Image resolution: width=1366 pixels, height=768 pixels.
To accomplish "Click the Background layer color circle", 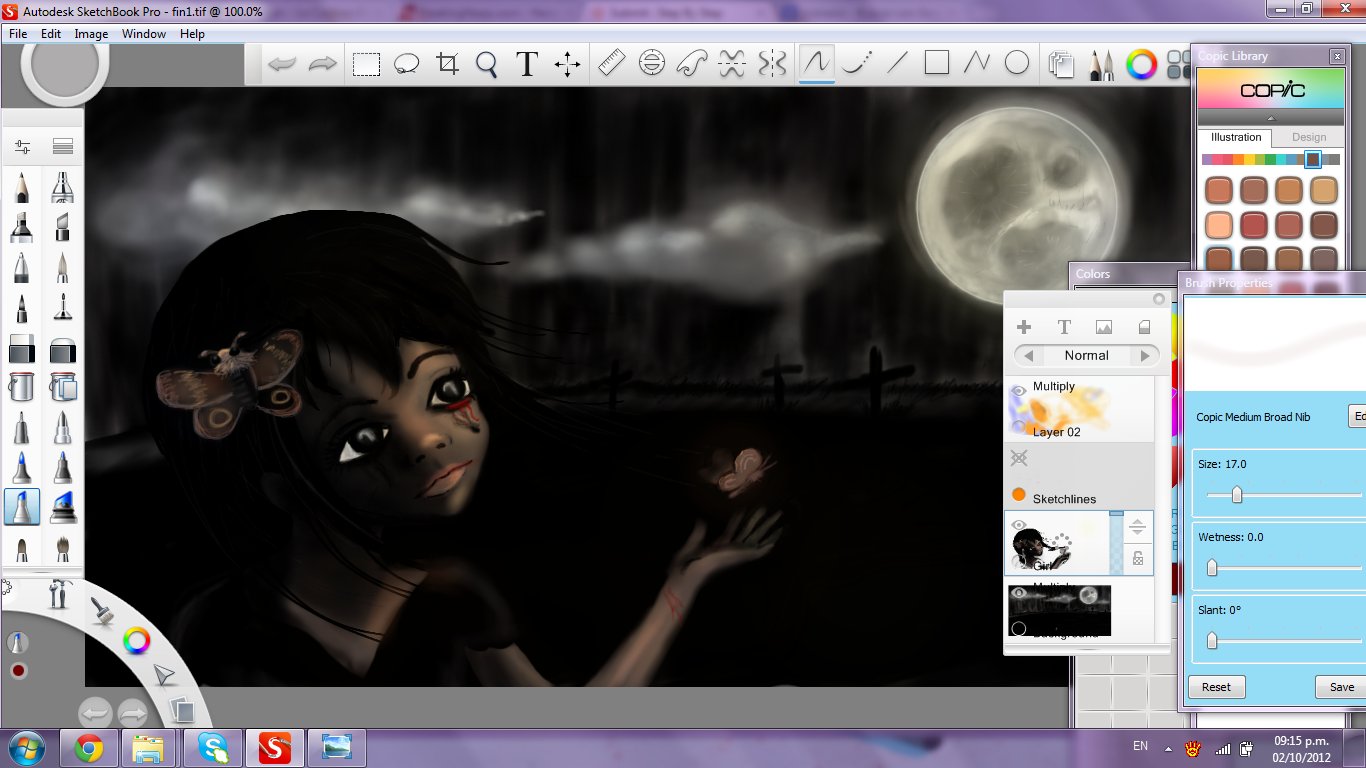I will click(1019, 629).
